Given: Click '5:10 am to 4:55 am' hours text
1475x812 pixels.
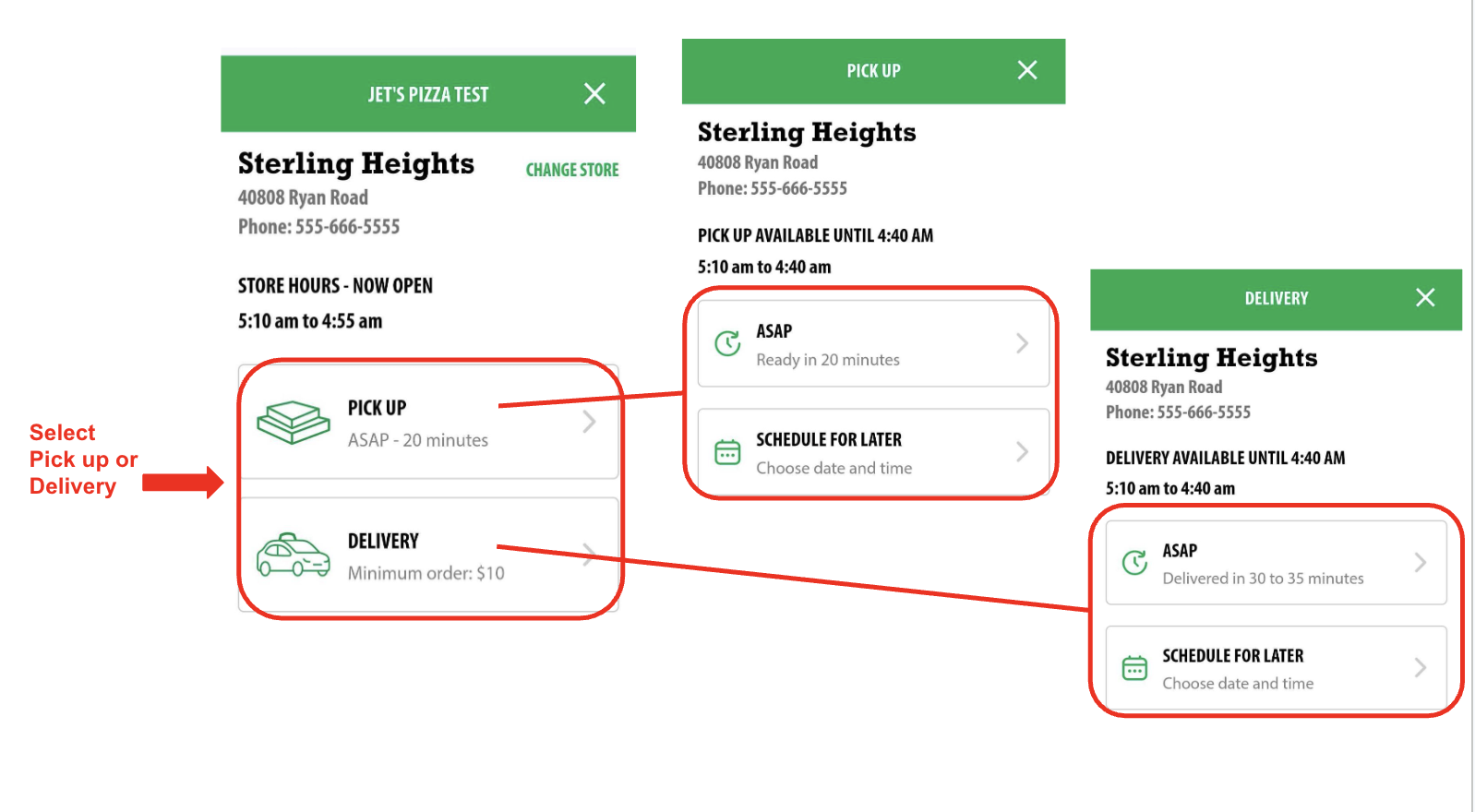Looking at the screenshot, I should click(x=310, y=321).
